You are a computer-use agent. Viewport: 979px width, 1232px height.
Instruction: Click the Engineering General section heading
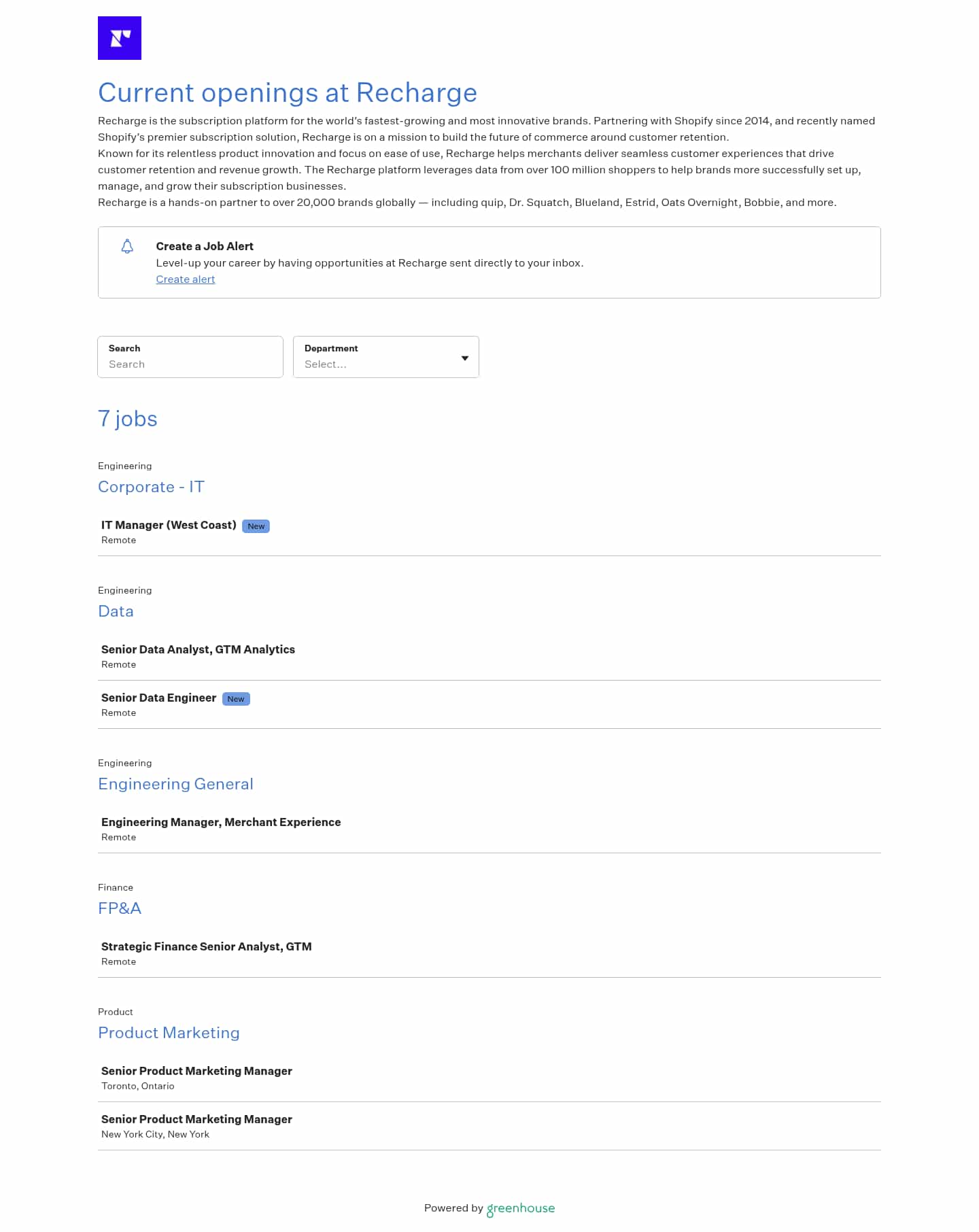(x=175, y=784)
